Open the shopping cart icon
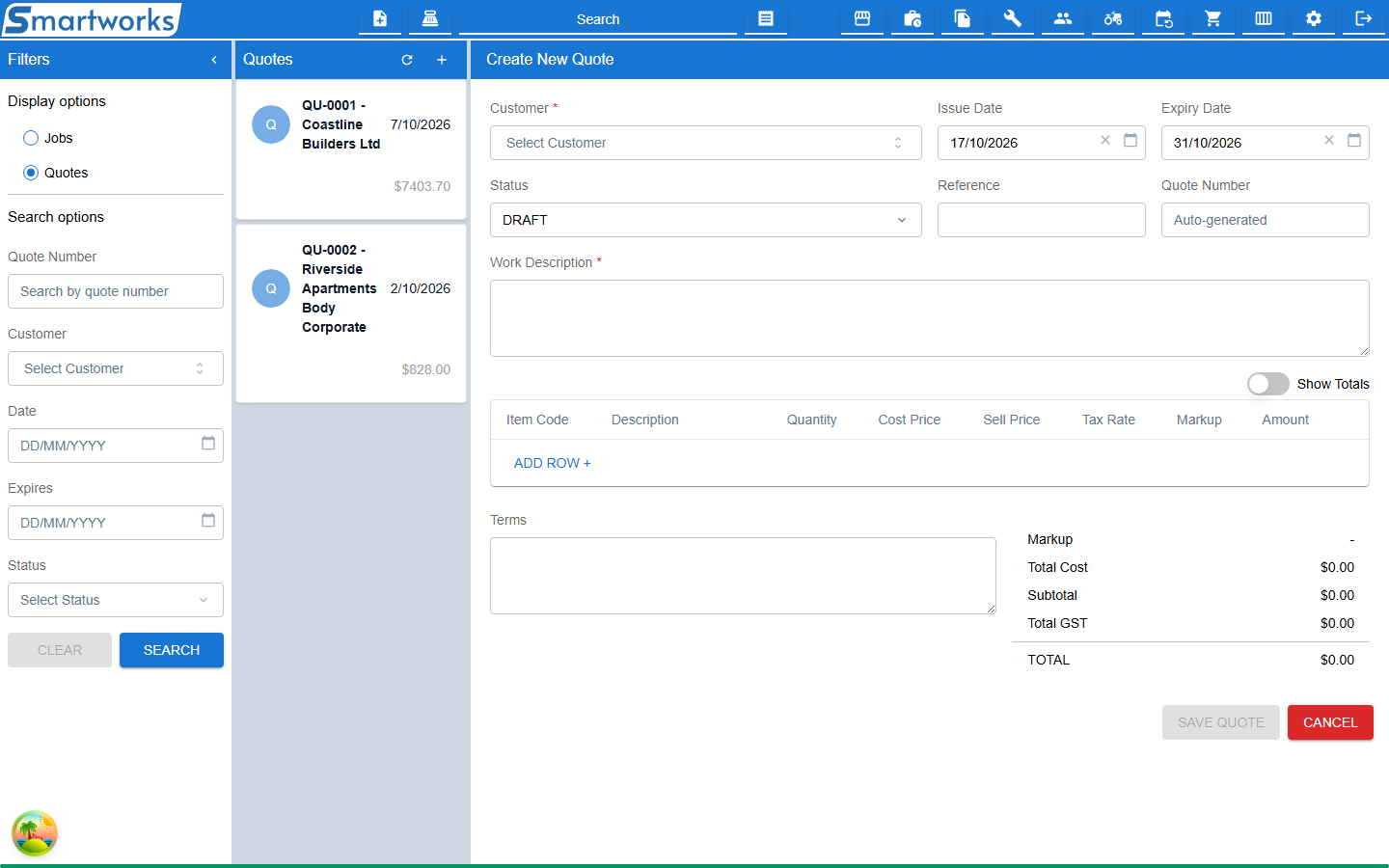 point(1213,18)
